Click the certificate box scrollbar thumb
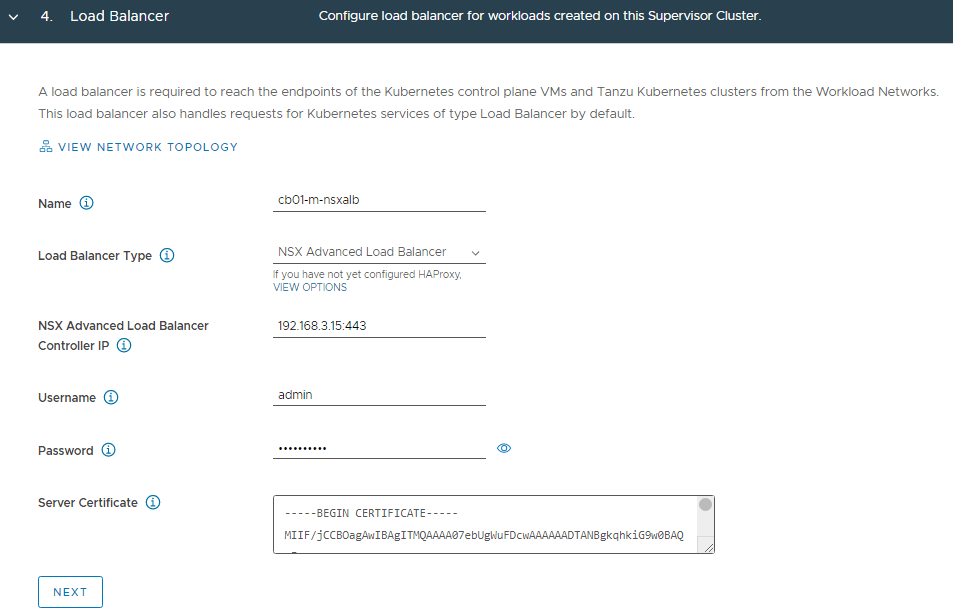The image size is (953, 612). point(705,505)
